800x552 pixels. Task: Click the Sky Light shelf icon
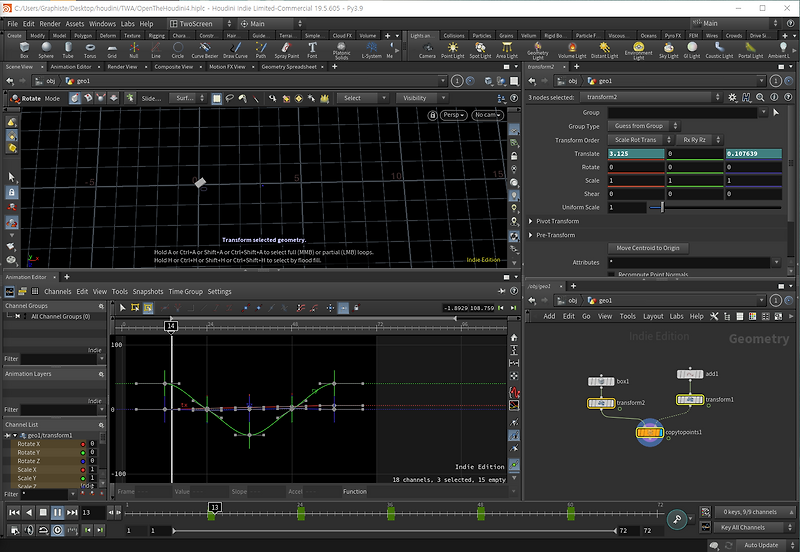click(x=668, y=50)
